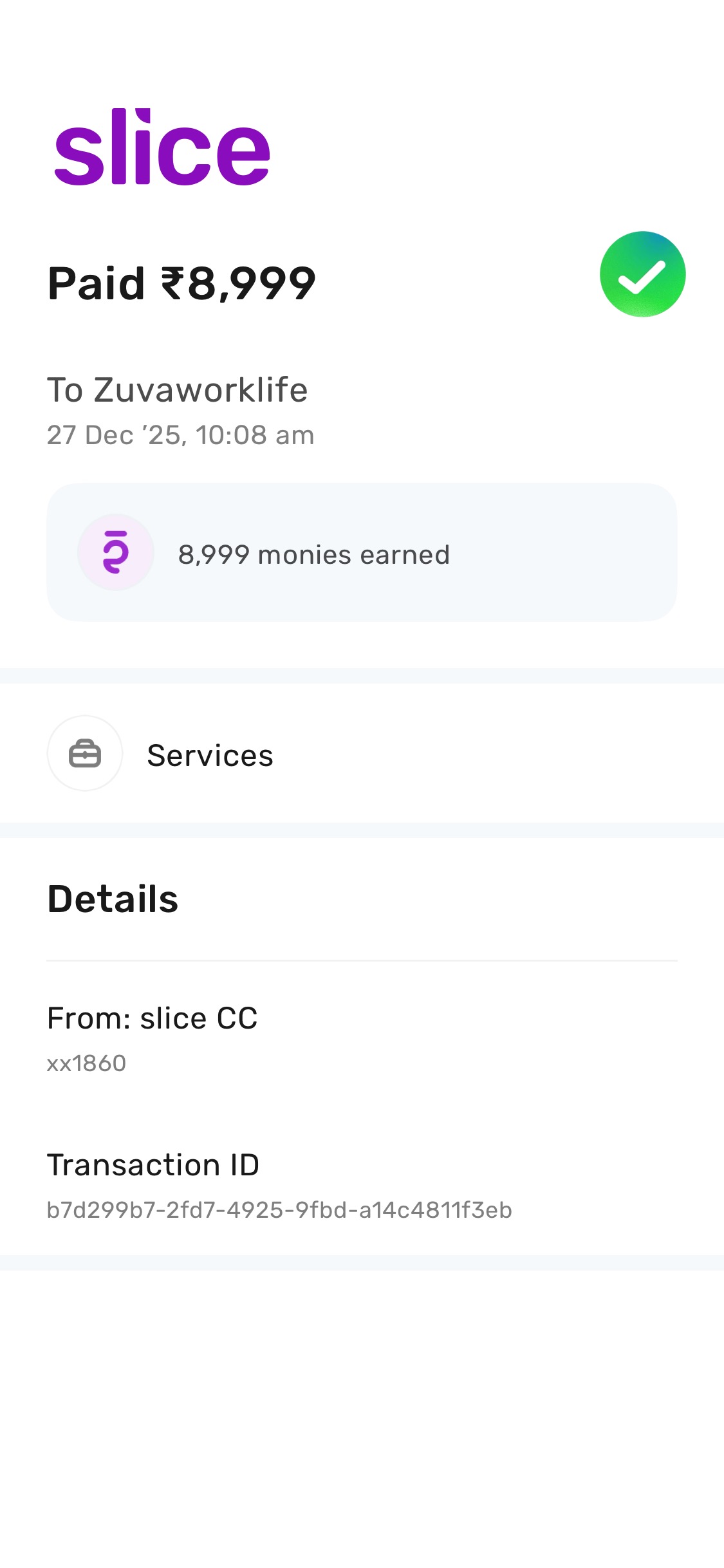Tap the Details section heading

tap(113, 899)
